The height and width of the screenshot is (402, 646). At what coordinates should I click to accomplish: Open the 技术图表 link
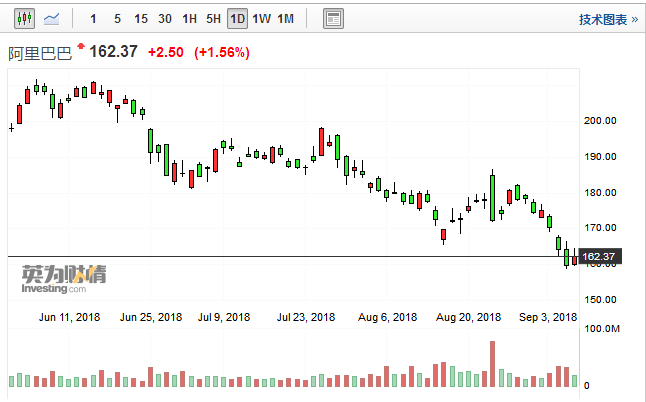608,19
